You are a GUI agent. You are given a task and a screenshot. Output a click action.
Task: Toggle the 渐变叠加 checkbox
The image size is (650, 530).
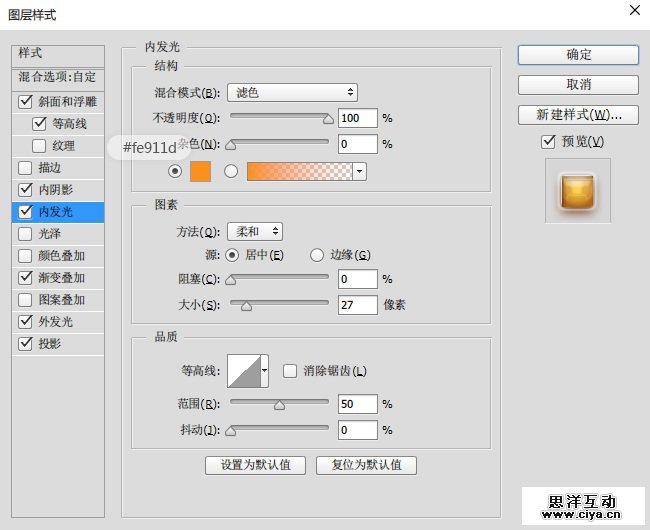click(x=25, y=278)
